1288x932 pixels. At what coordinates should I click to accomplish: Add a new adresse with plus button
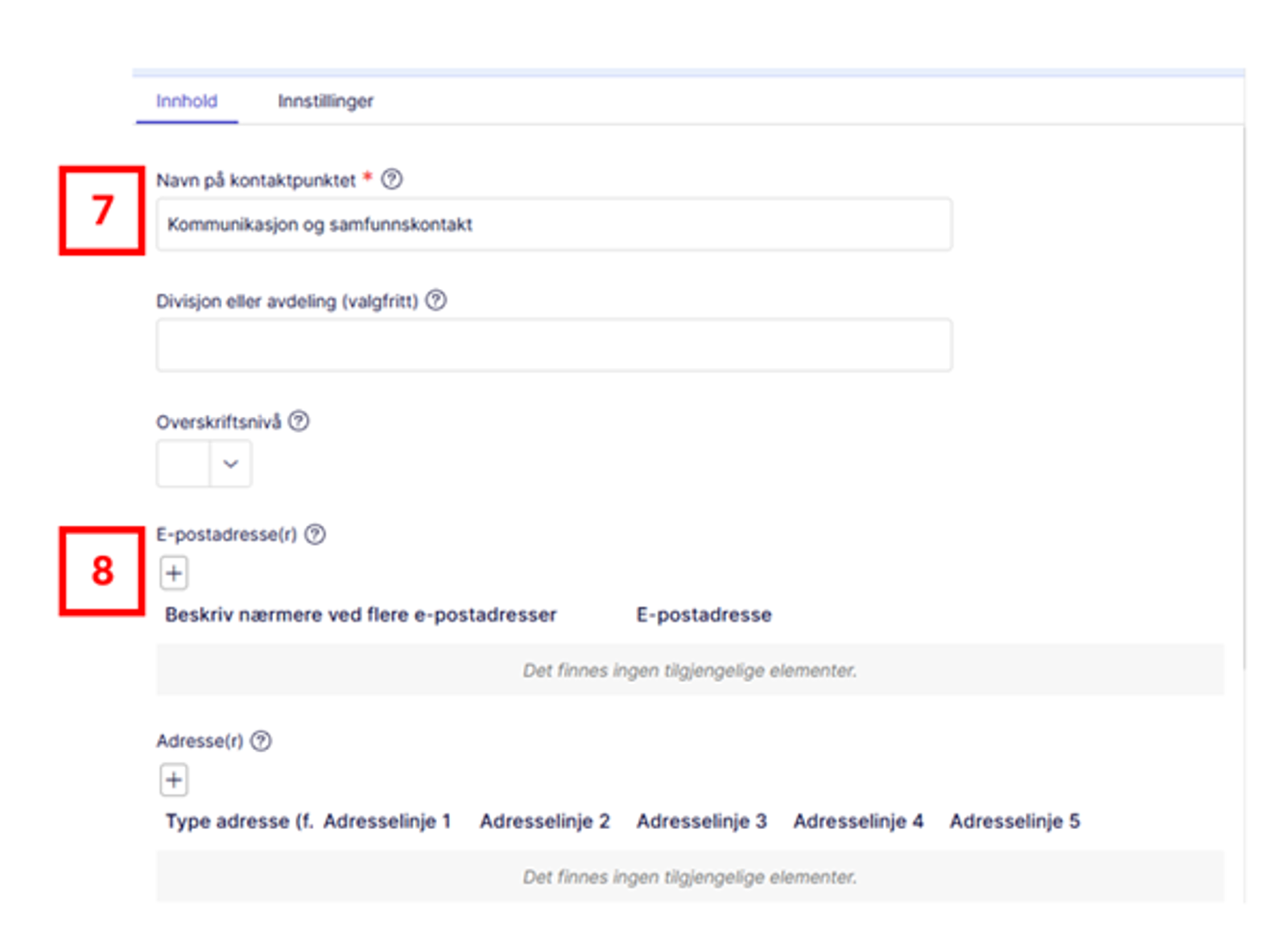pos(174,780)
